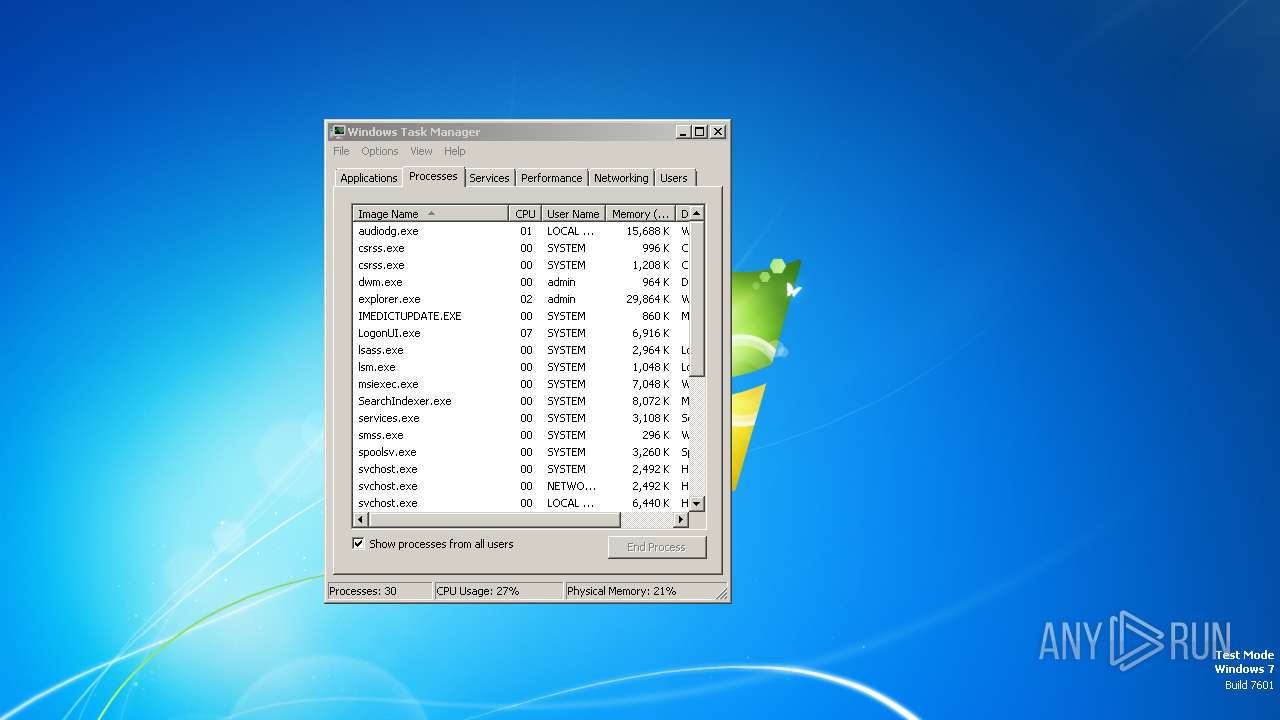Click the Processes: 30 status entry
The image size is (1280, 720).
[x=380, y=591]
